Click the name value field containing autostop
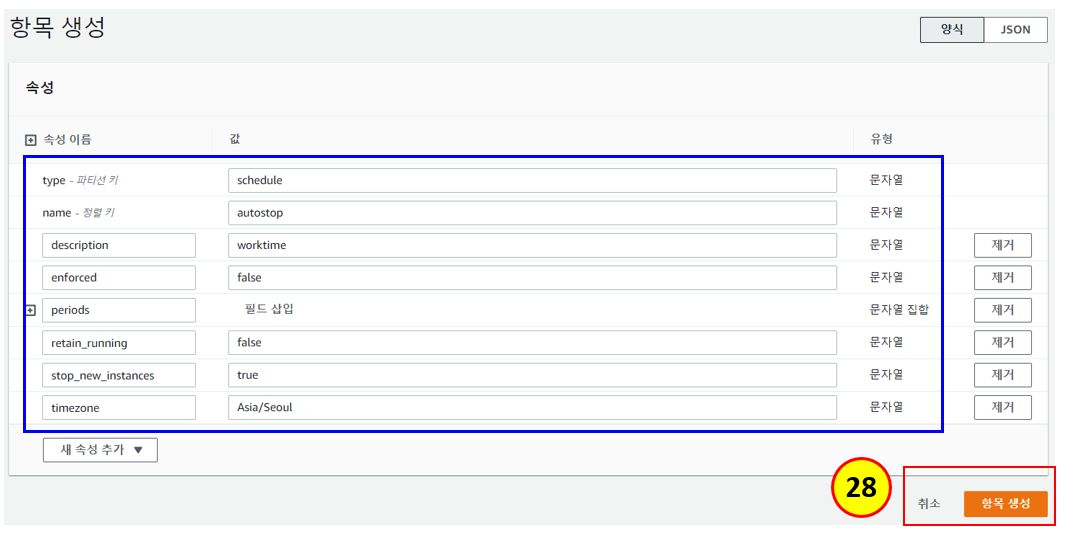1068x533 pixels. 532,213
